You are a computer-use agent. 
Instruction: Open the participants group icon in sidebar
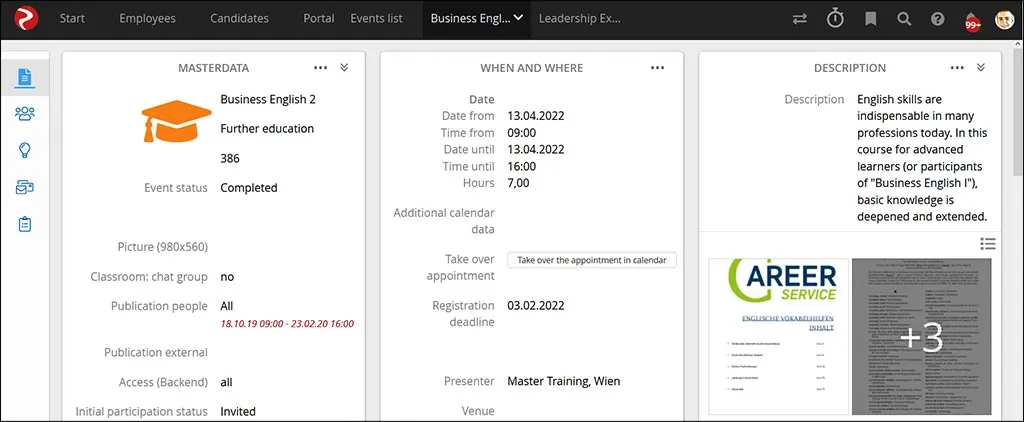24,114
